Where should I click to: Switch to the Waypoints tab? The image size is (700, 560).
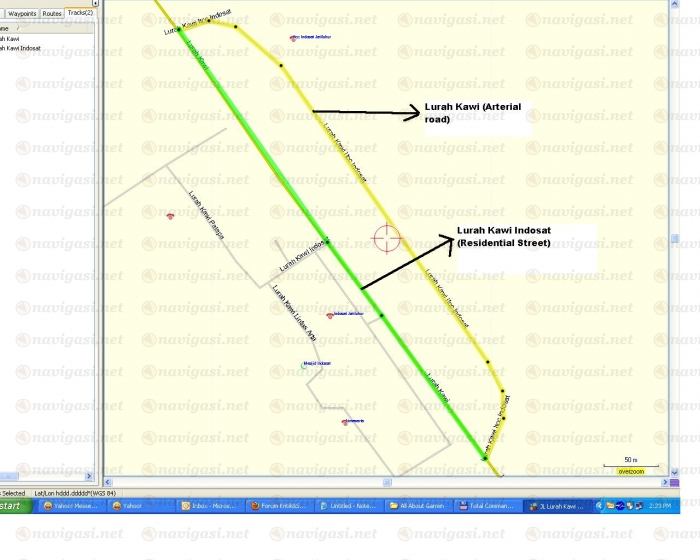21,14
